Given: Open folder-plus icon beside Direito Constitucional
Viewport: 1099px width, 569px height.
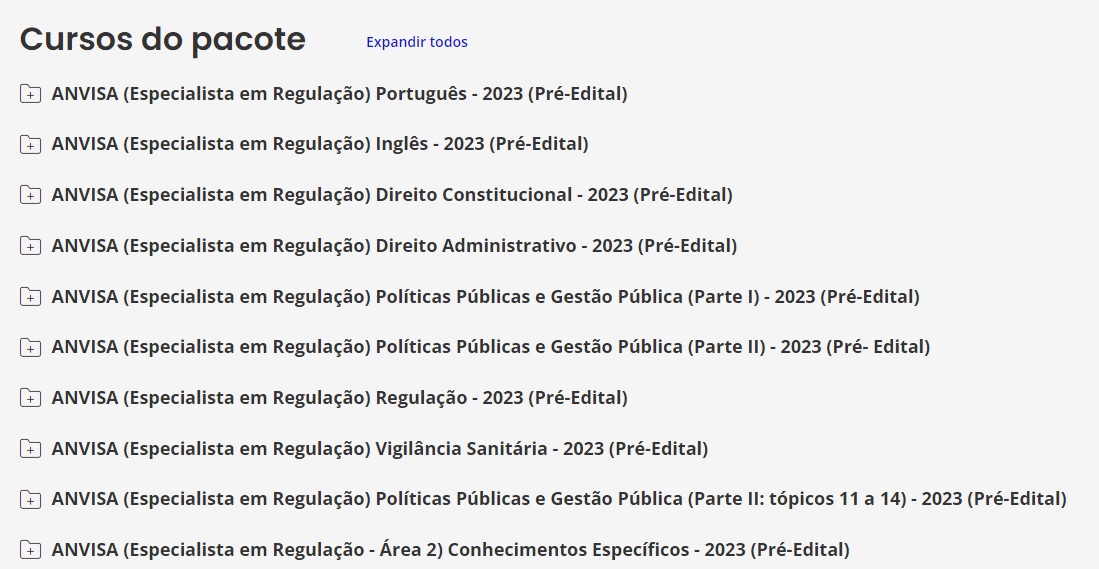Looking at the screenshot, I should click(x=30, y=195).
